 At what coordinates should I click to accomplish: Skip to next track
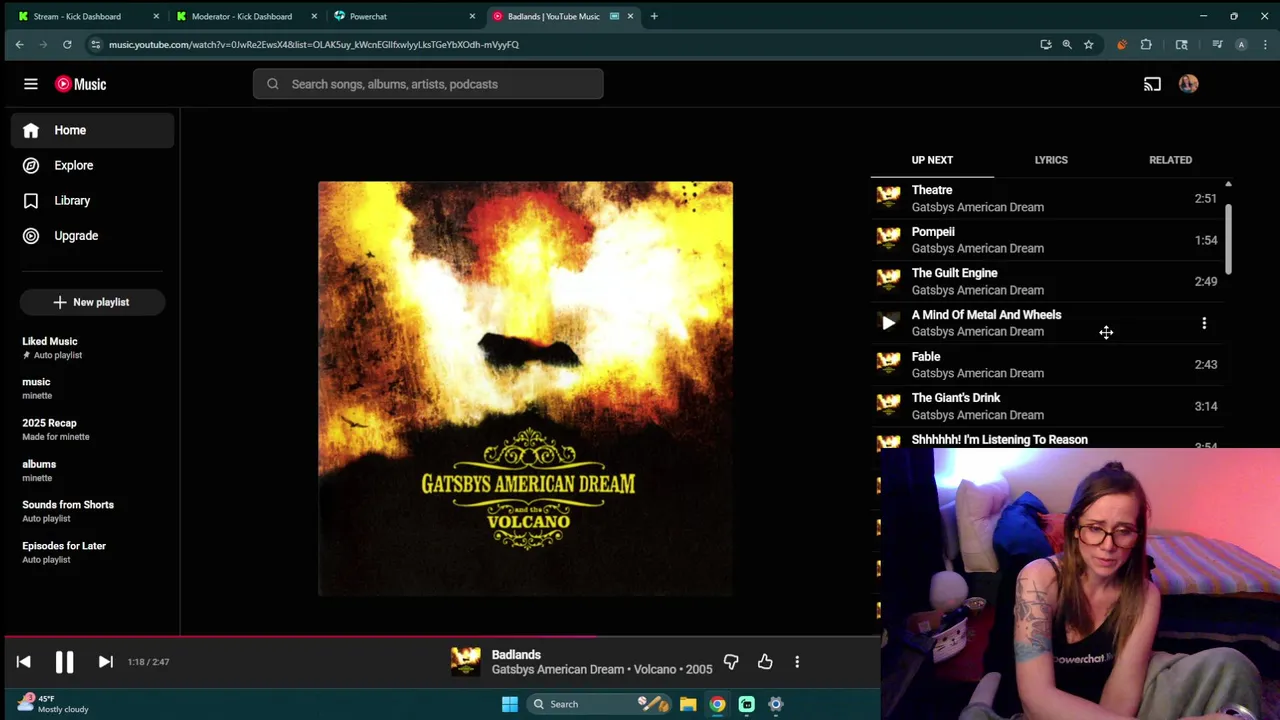point(105,662)
